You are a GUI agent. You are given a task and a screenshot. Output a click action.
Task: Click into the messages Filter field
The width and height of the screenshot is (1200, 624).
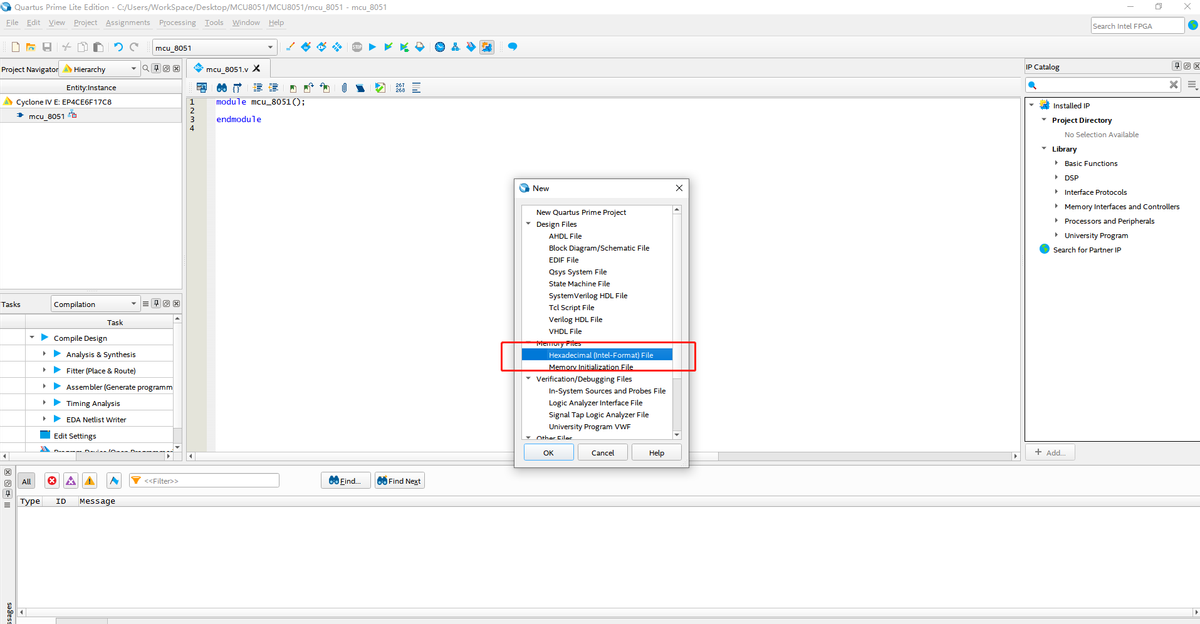[203, 481]
